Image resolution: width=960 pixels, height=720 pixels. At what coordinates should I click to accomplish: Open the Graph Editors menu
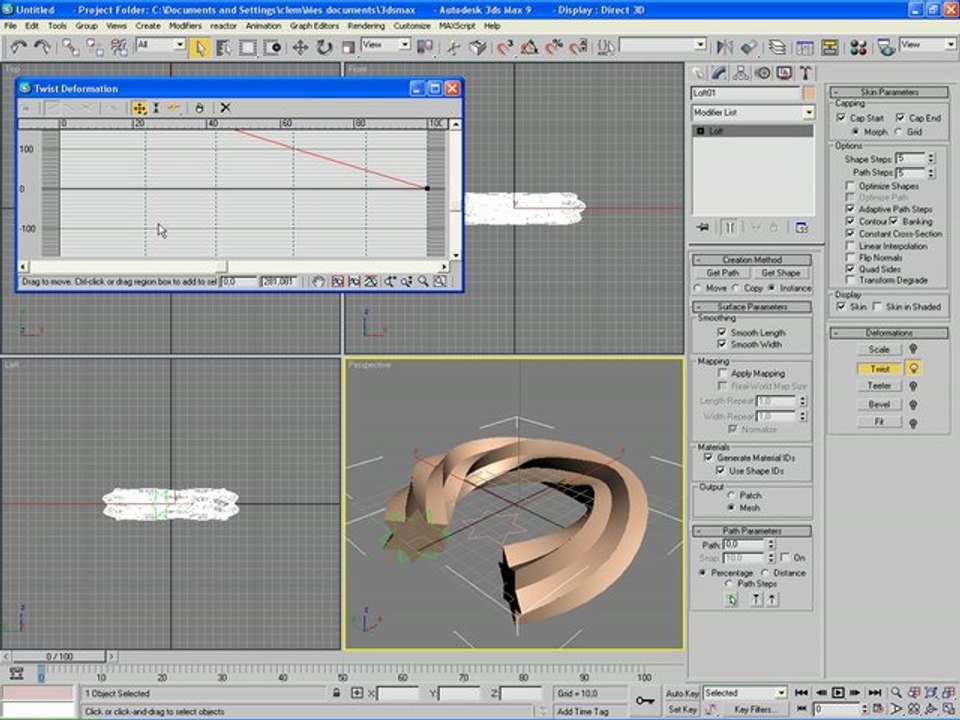[314, 26]
